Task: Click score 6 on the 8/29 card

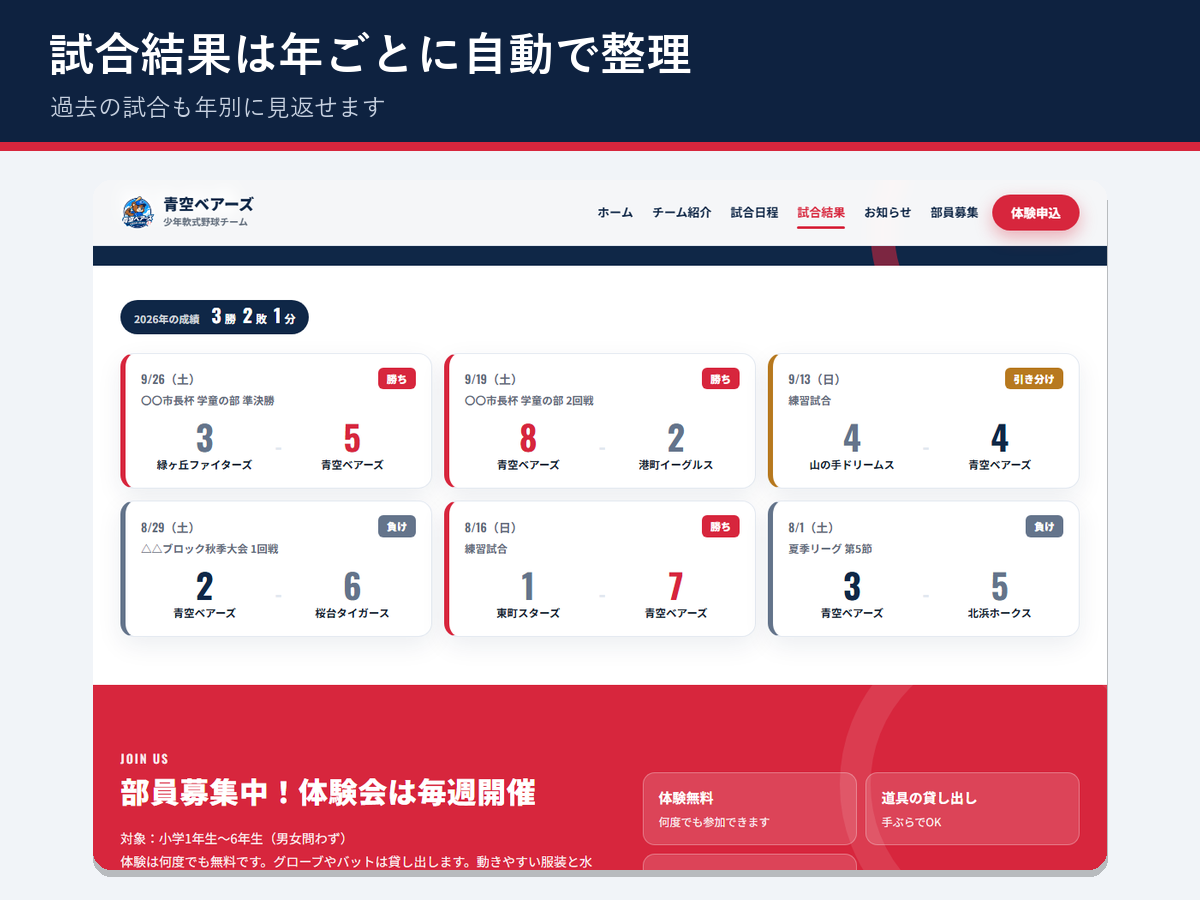Action: coord(352,586)
